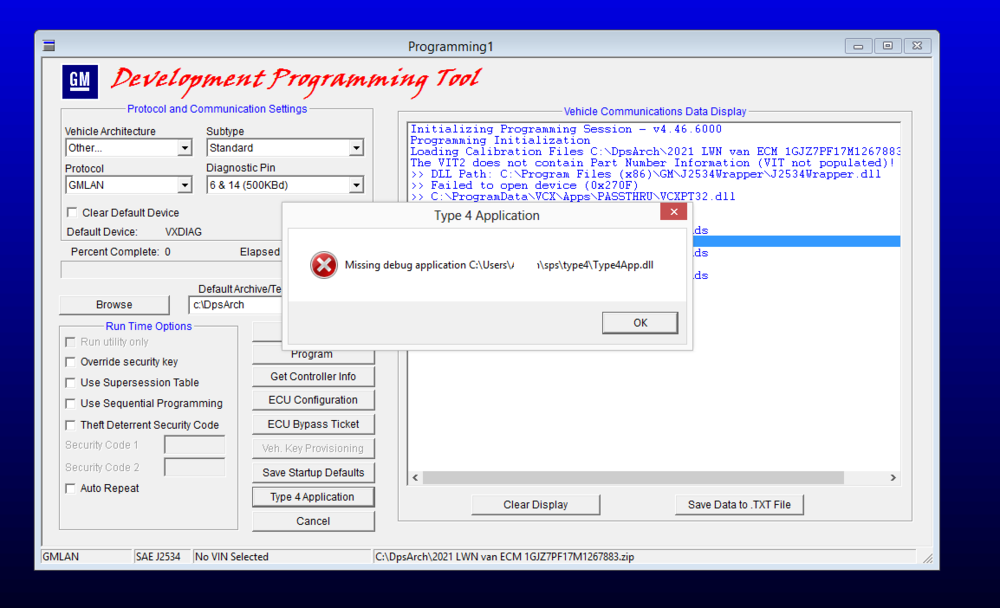The height and width of the screenshot is (608, 1000).
Task: Open the Programming1 window system menu icon
Action: click(x=49, y=46)
